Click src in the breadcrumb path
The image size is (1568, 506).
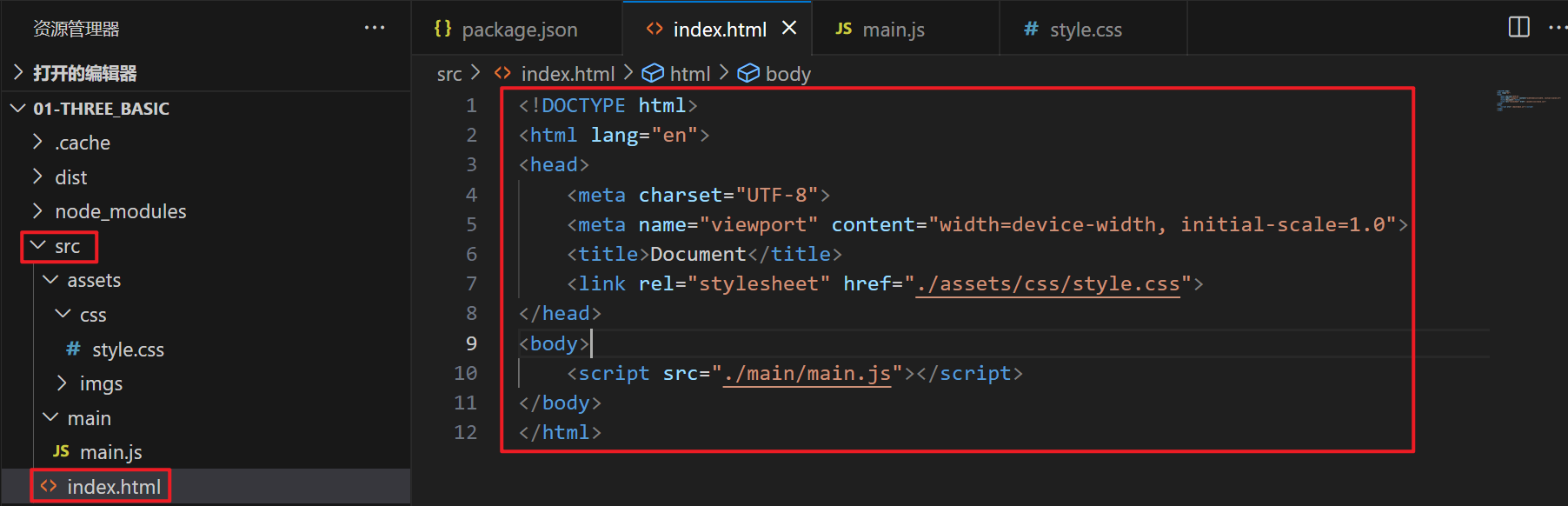pos(449,74)
